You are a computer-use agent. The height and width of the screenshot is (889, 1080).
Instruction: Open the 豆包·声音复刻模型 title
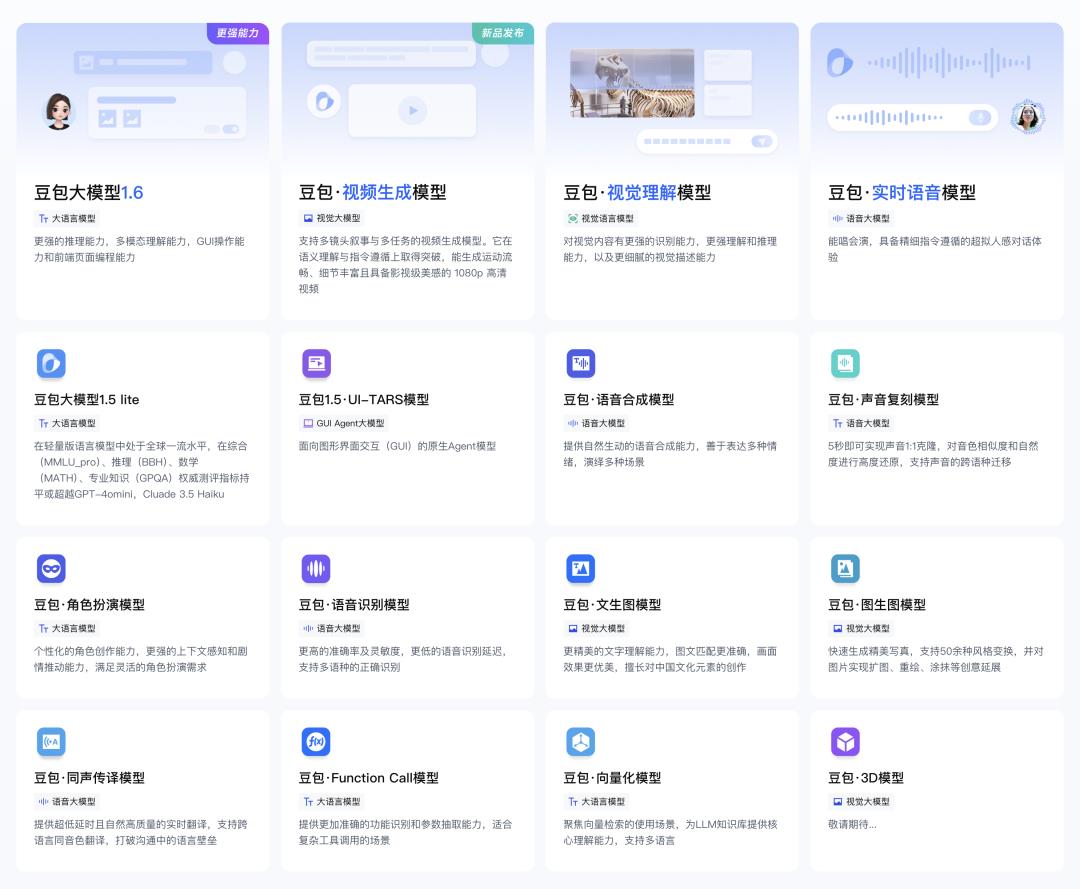pyautogui.click(x=883, y=399)
